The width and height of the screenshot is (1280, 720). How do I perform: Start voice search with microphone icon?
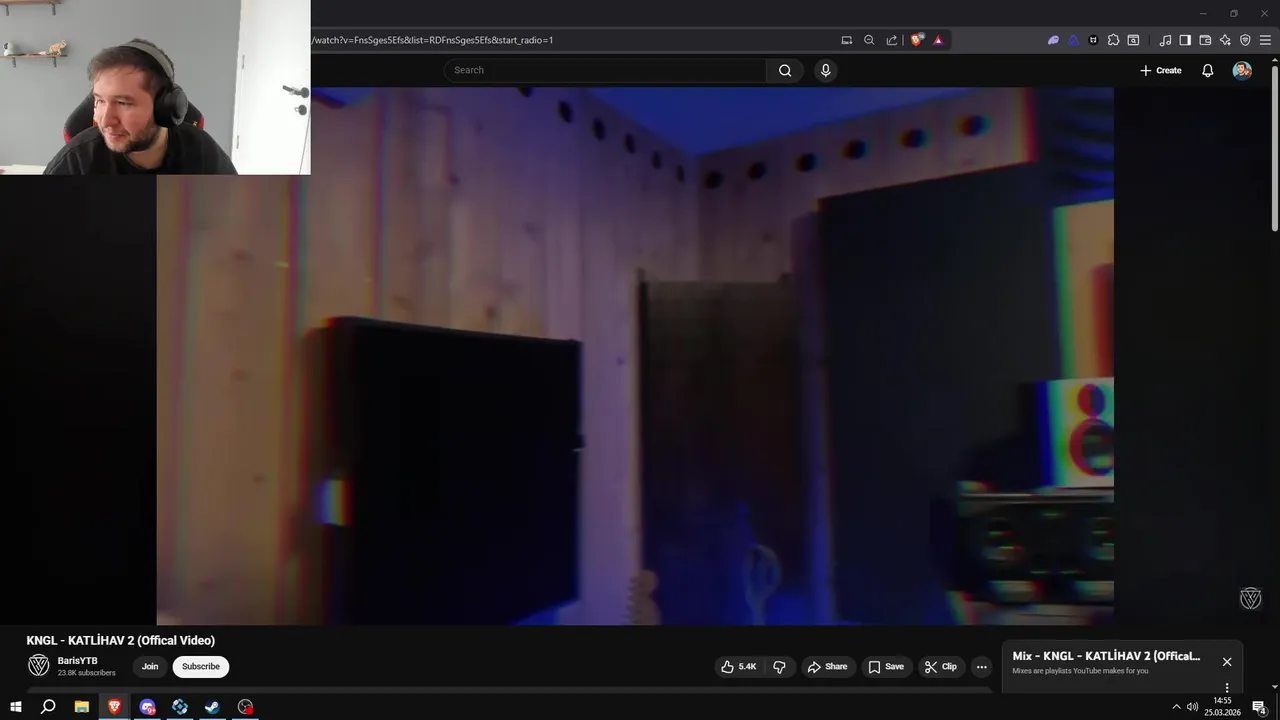click(x=825, y=70)
